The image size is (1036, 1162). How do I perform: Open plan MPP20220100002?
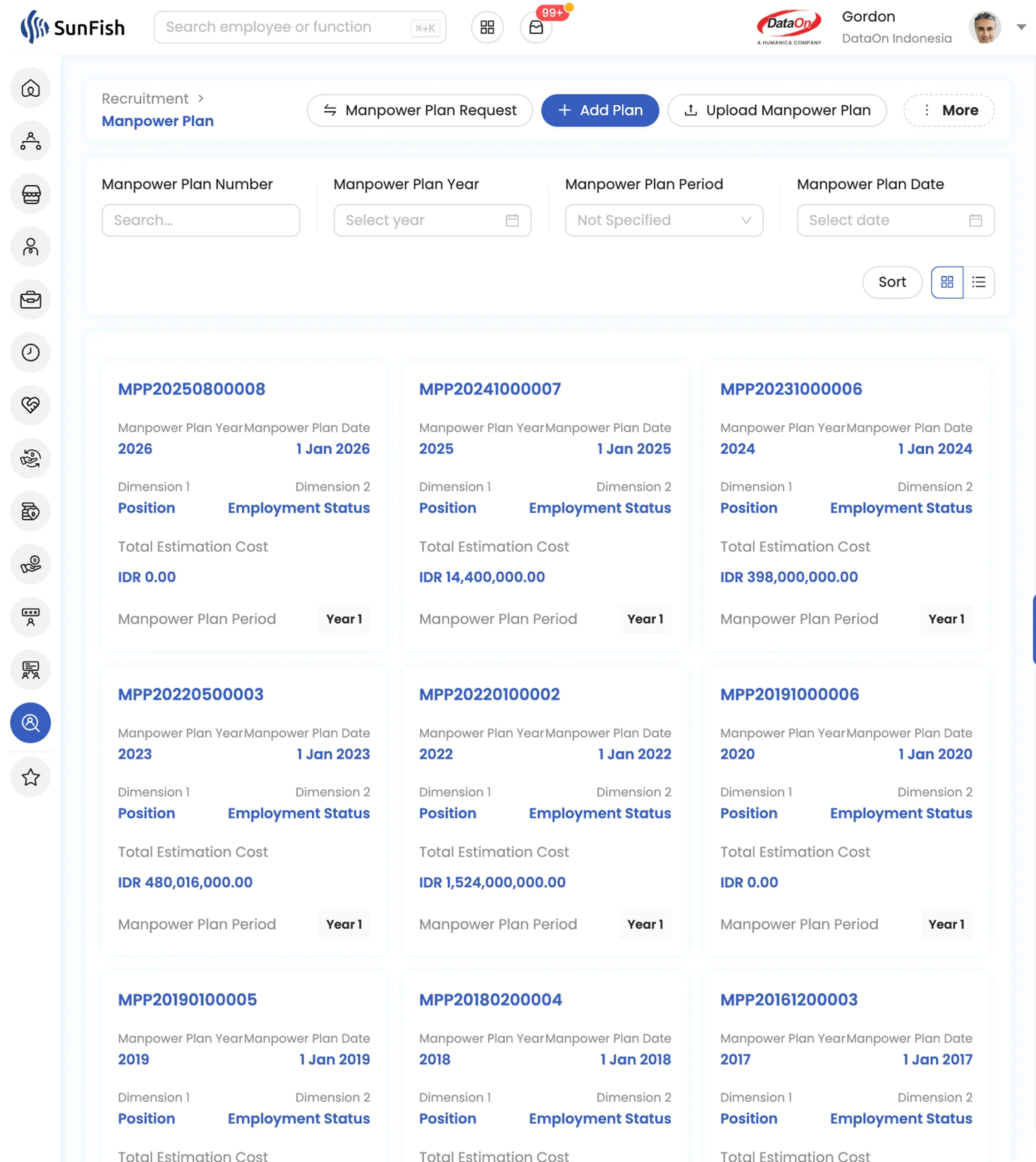click(490, 694)
